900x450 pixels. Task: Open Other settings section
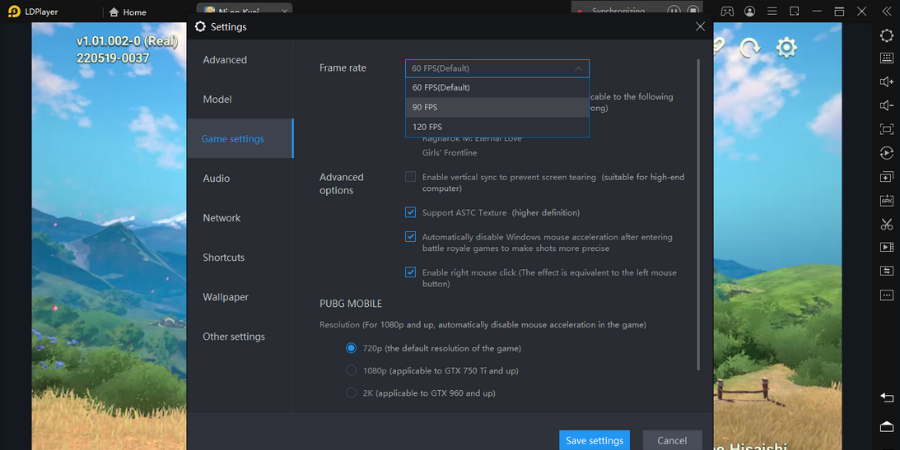click(x=240, y=337)
